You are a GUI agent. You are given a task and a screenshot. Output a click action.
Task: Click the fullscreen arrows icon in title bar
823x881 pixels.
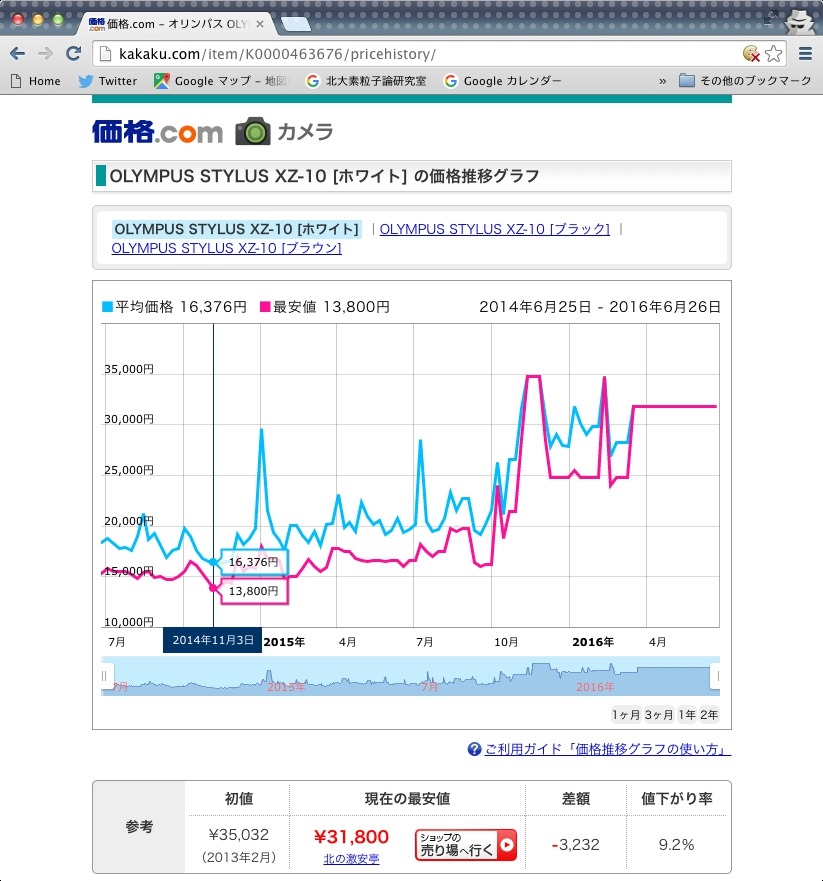[x=770, y=17]
